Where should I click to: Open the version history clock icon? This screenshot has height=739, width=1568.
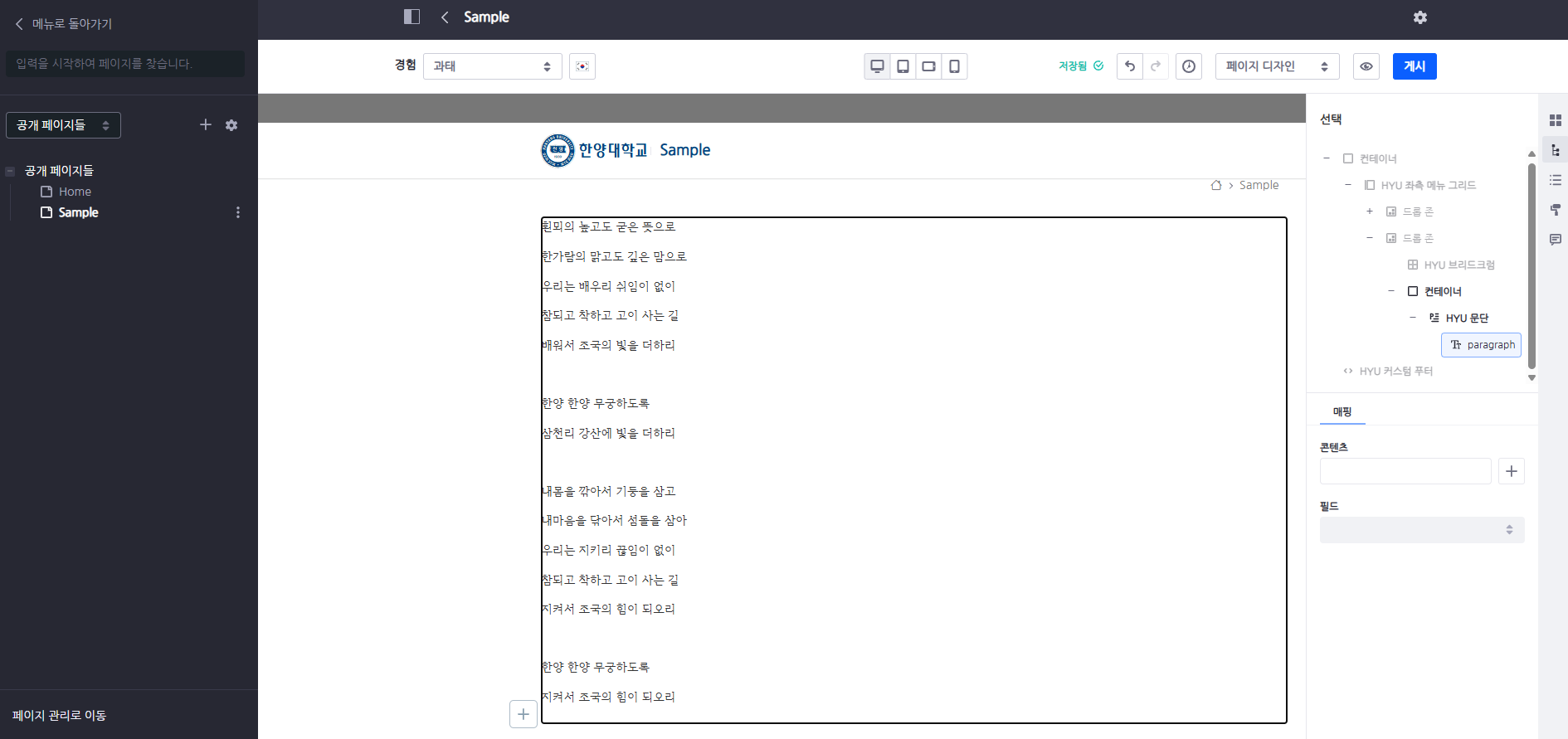pyautogui.click(x=1188, y=66)
